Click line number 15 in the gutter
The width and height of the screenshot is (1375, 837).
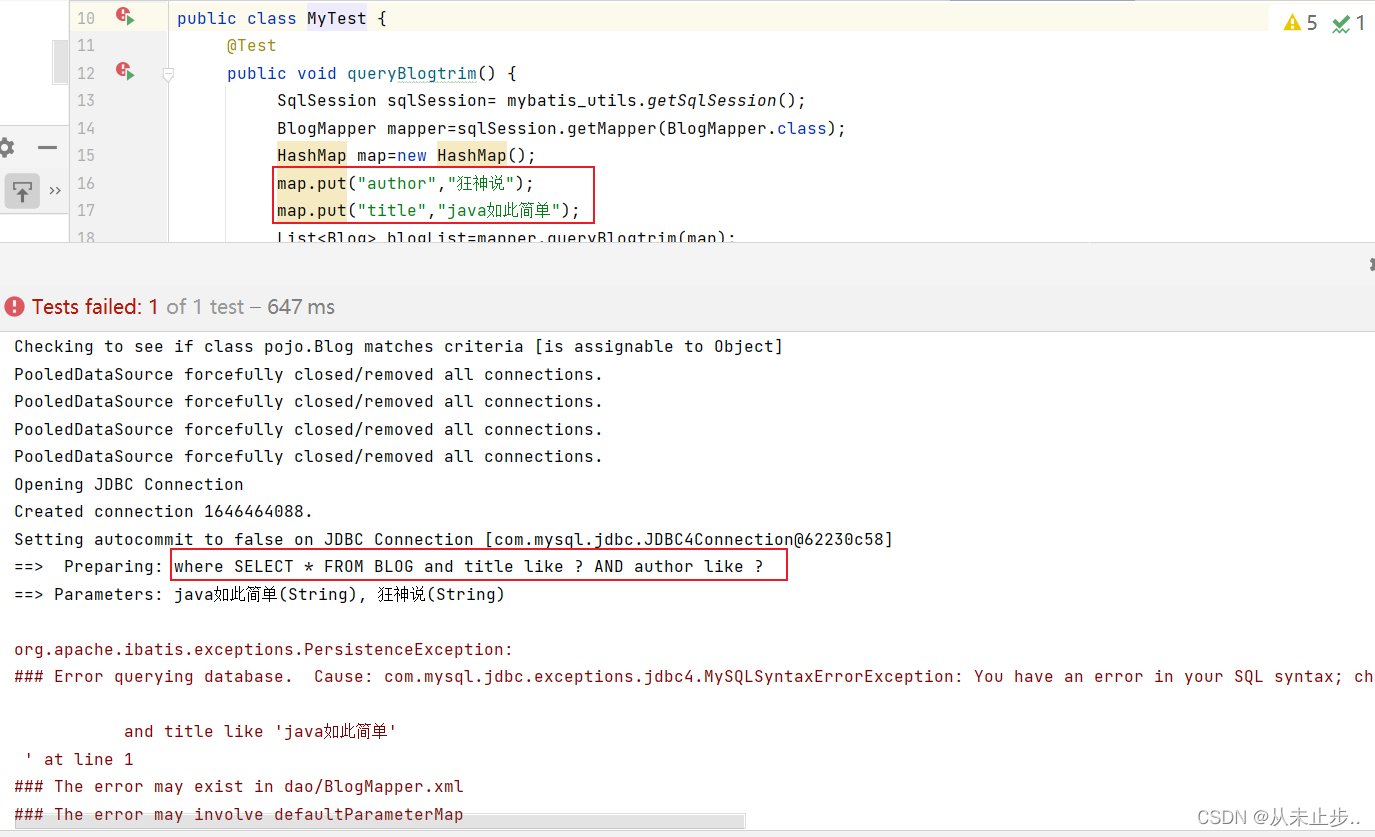pos(86,155)
